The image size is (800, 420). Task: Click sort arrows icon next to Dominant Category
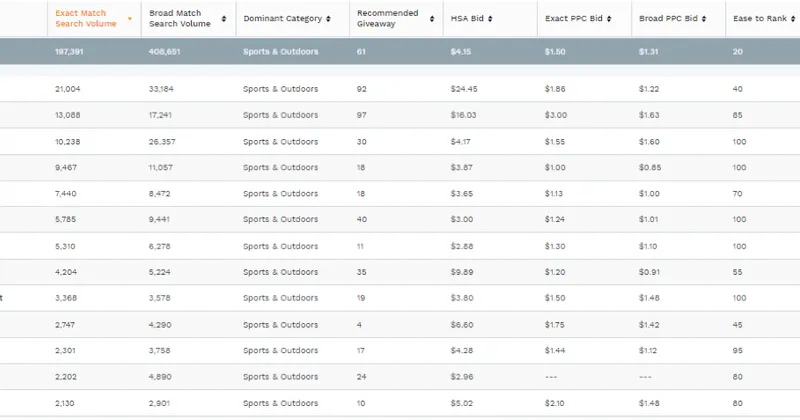(328, 19)
